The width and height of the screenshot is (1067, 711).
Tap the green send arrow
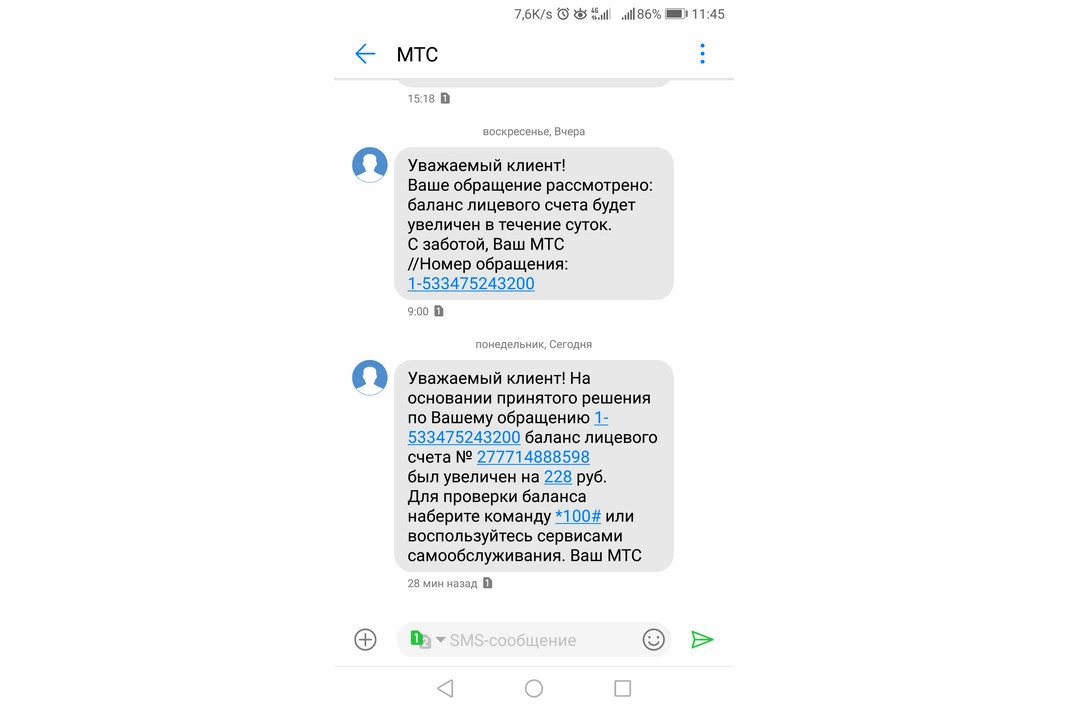[x=702, y=639]
